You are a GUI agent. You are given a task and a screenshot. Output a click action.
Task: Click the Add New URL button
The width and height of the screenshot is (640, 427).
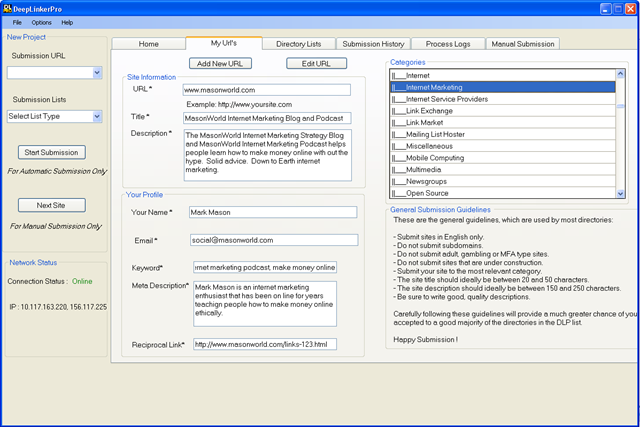click(220, 64)
